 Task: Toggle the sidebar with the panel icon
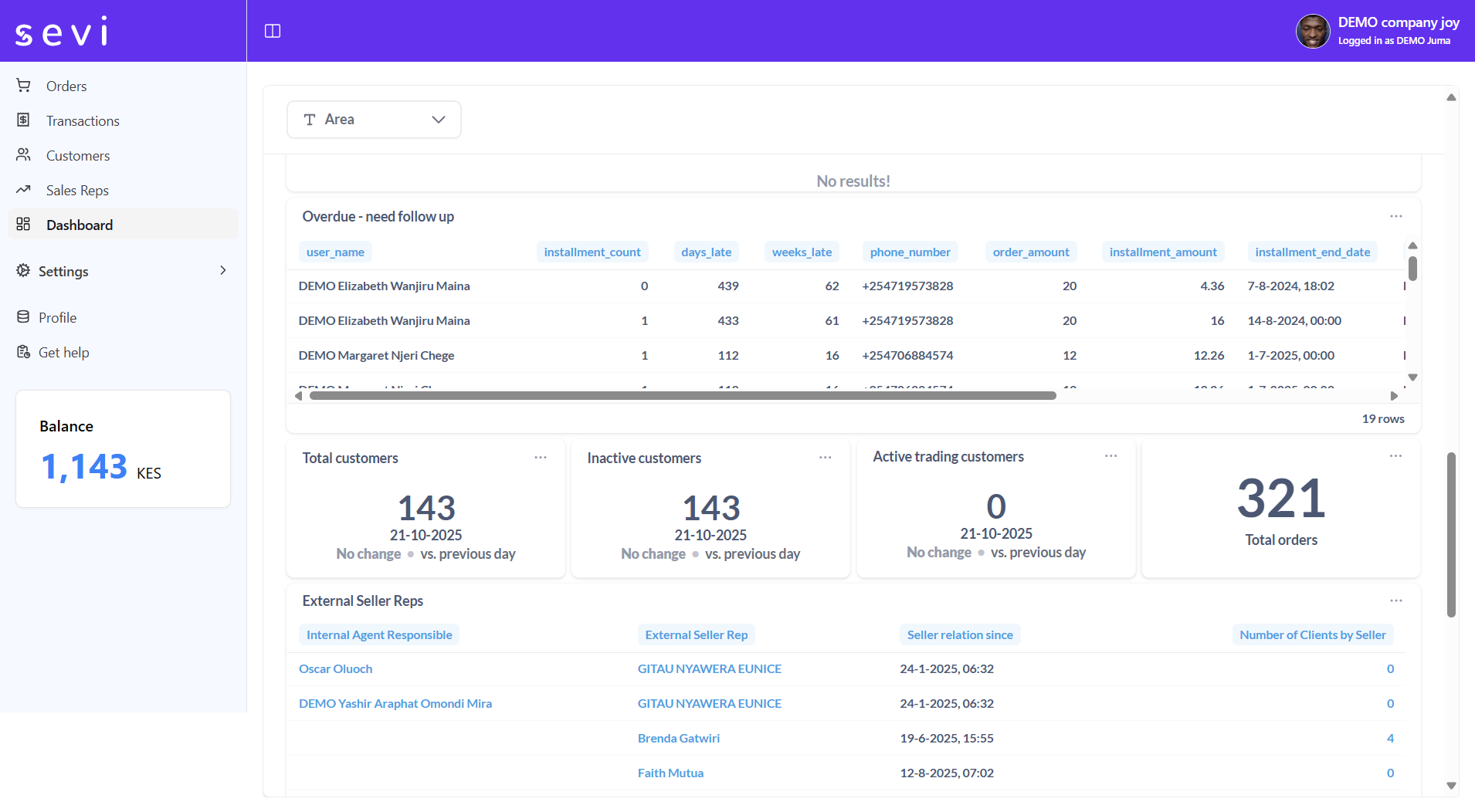273,31
